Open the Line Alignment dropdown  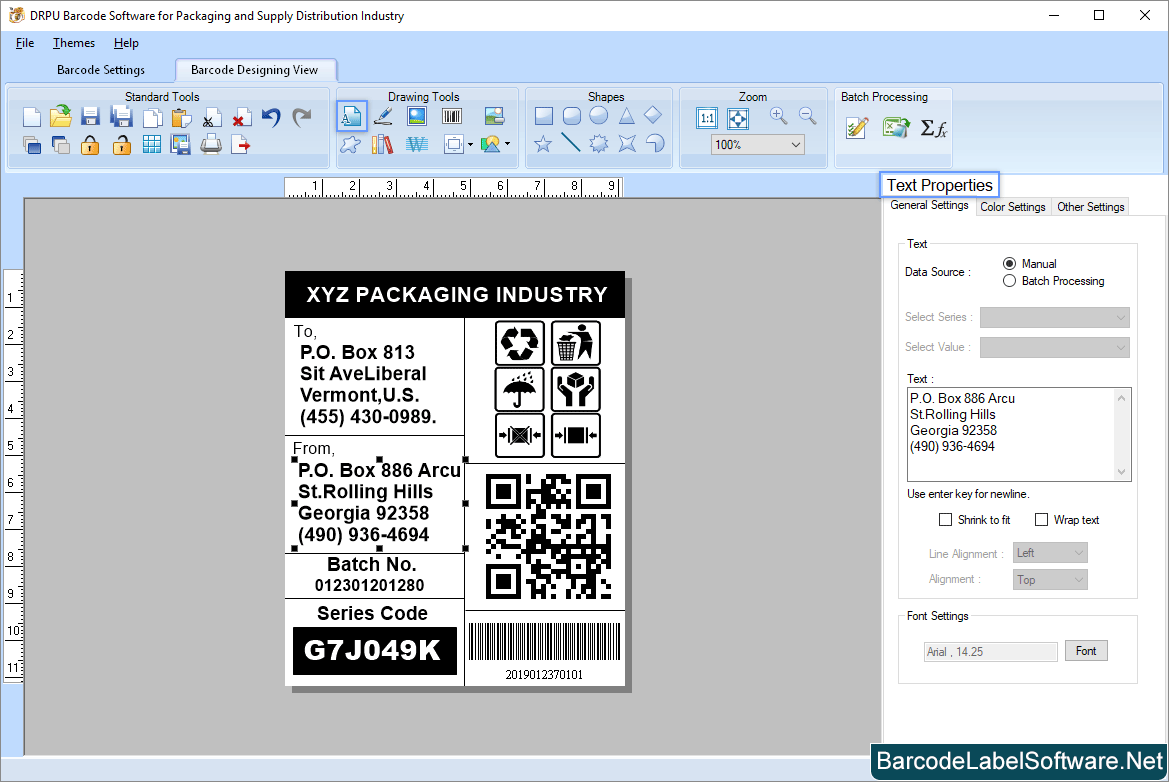[x=1050, y=552]
